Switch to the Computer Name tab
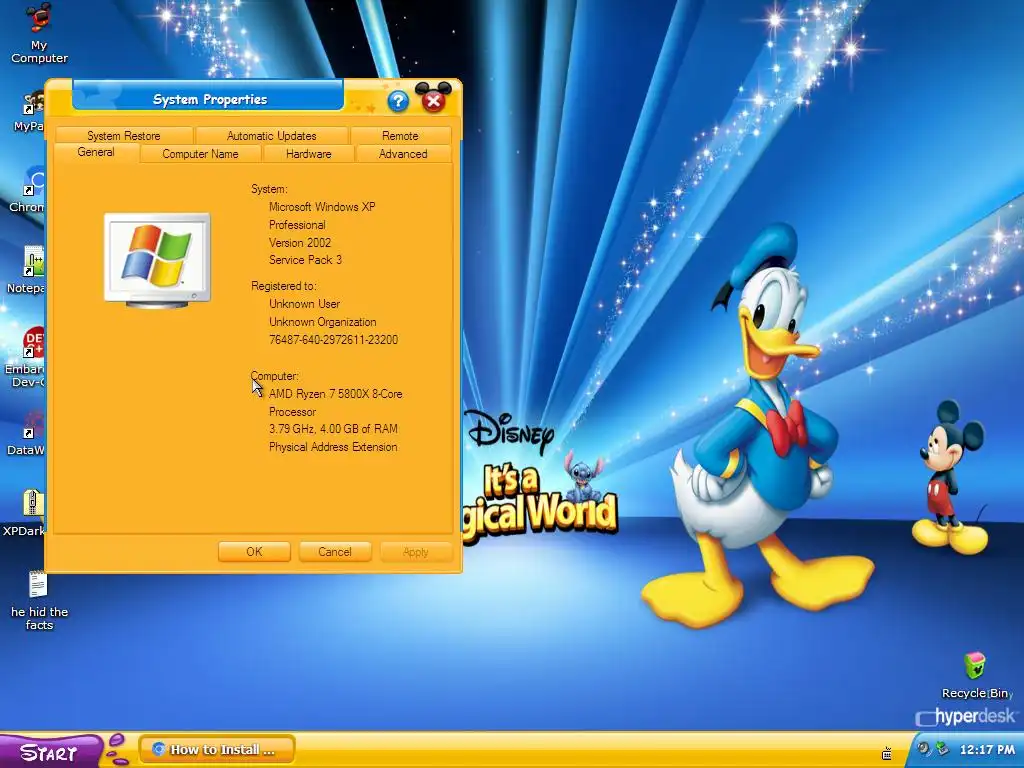Viewport: 1024px width, 768px height. point(200,153)
